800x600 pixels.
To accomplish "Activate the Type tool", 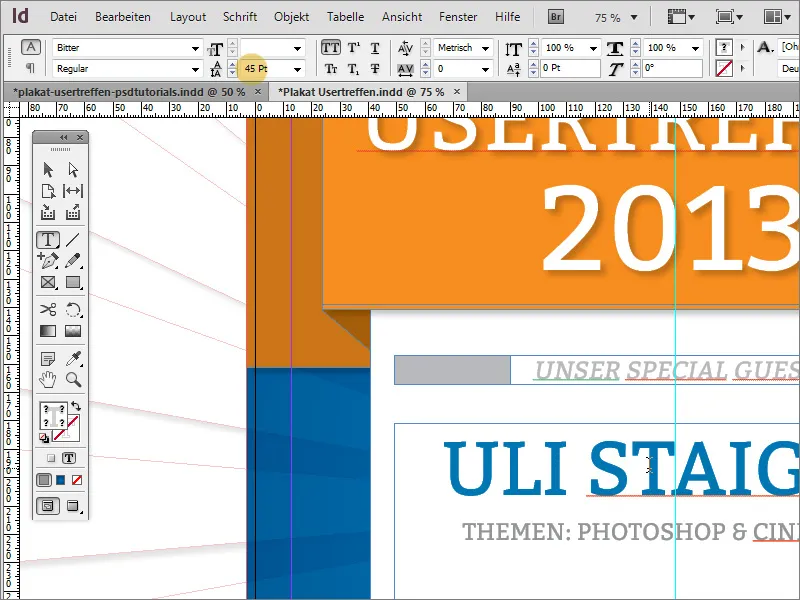I will point(48,240).
